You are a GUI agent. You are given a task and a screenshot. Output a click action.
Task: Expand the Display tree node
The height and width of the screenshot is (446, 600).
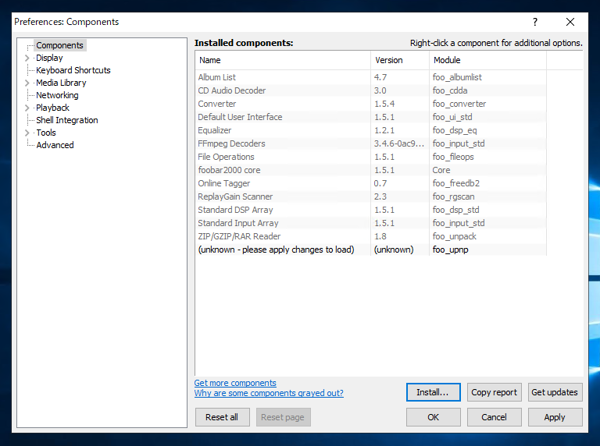click(x=27, y=58)
